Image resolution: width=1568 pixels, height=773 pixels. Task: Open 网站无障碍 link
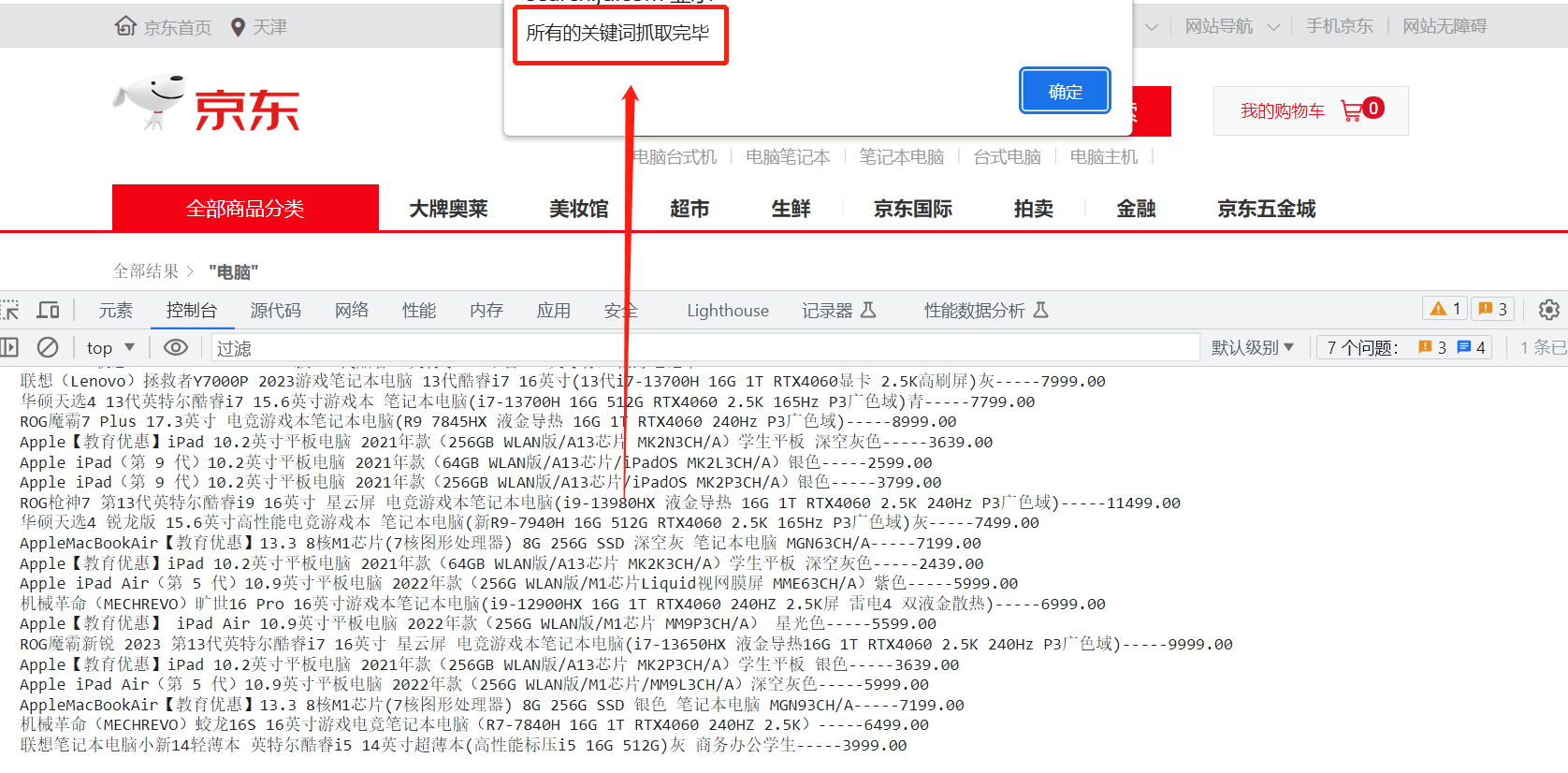tap(1445, 26)
